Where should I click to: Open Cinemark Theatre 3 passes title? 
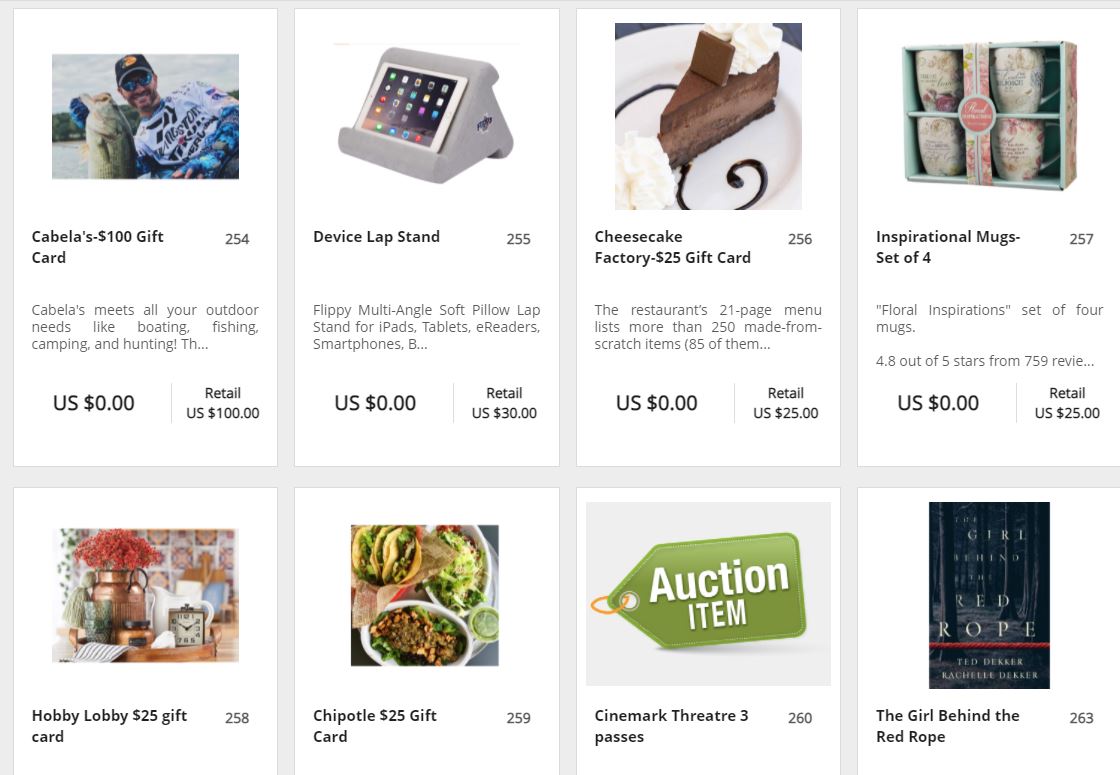(671, 726)
